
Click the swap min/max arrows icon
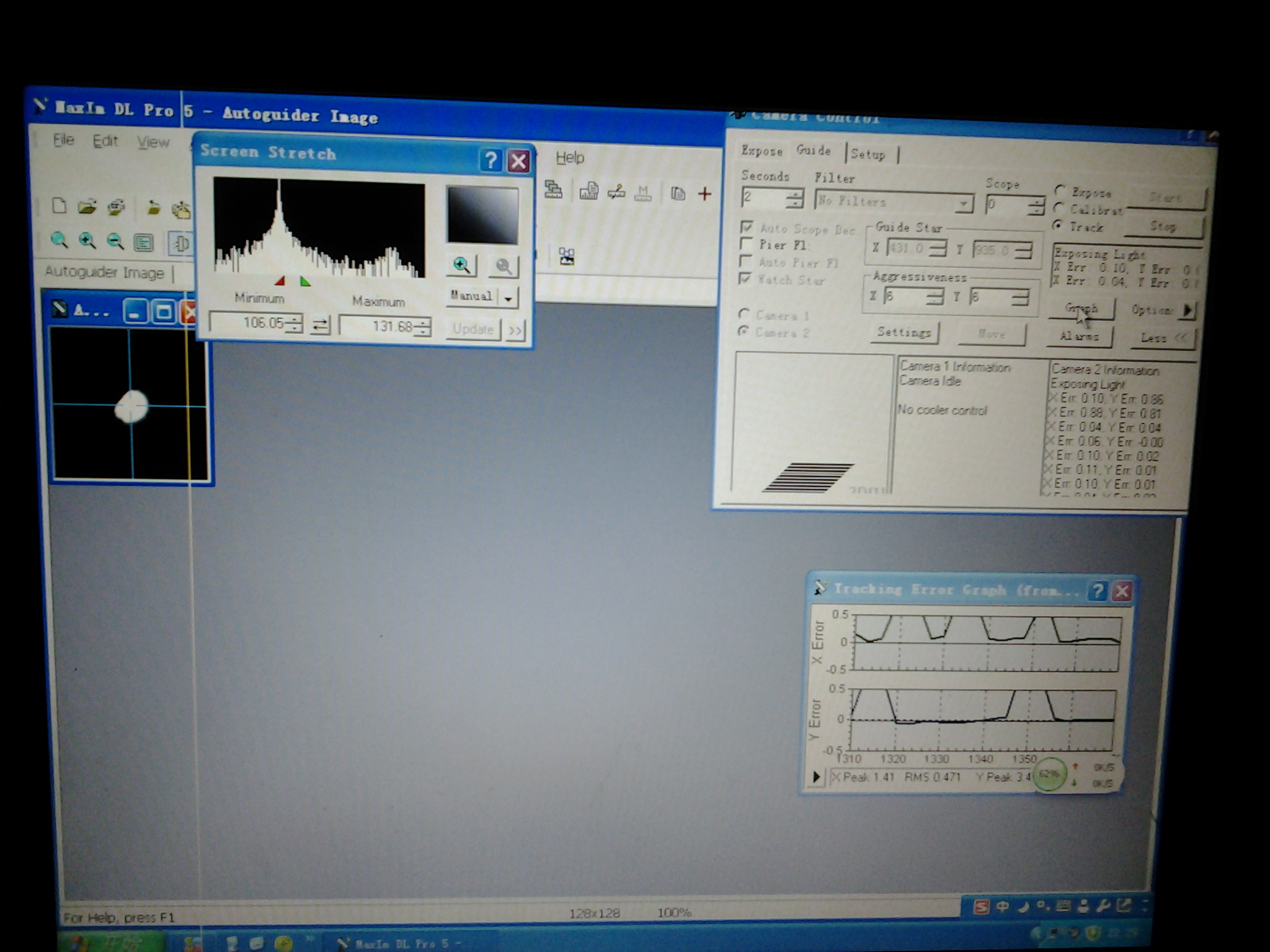(320, 325)
